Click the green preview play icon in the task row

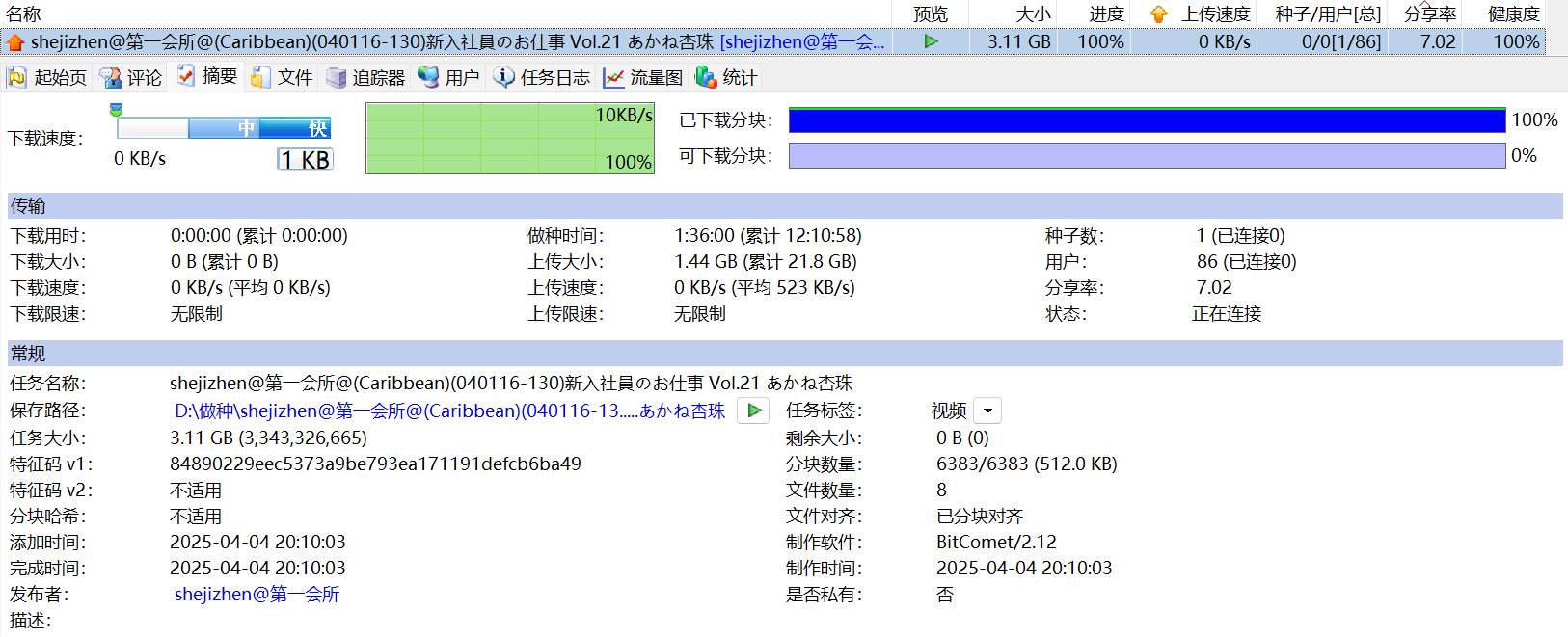(931, 41)
